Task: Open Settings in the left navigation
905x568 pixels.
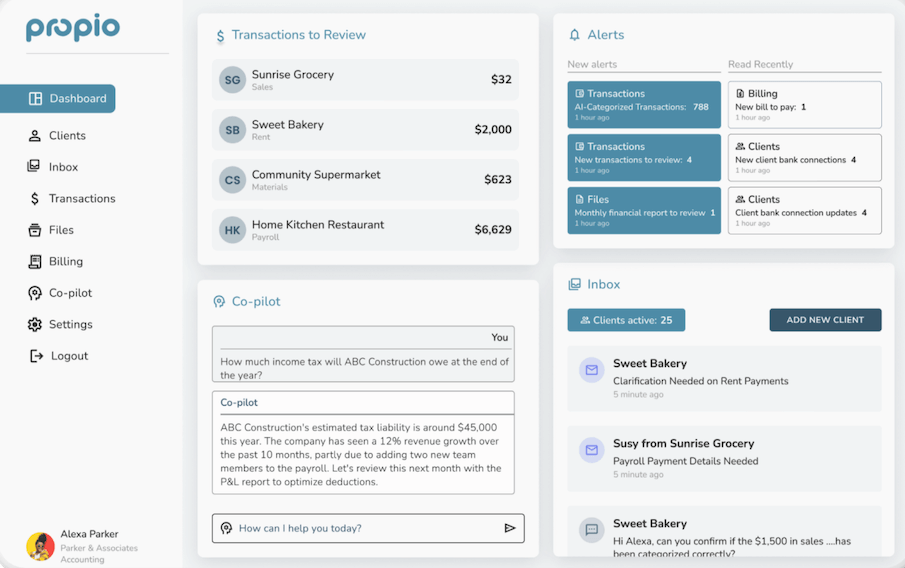Action: 70,325
